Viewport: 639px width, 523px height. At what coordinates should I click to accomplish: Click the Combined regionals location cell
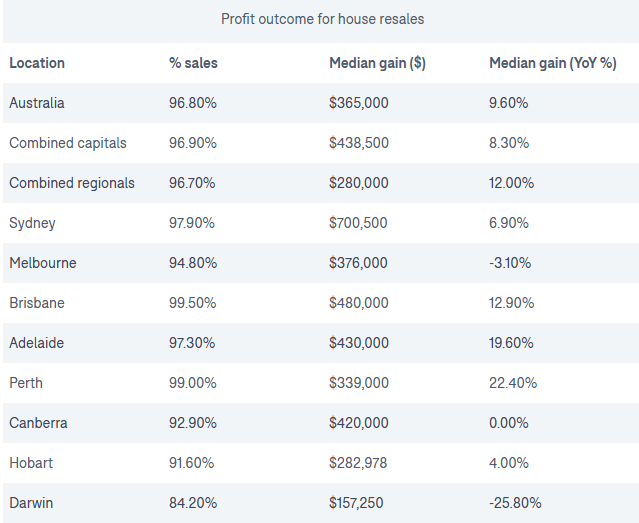pos(72,183)
